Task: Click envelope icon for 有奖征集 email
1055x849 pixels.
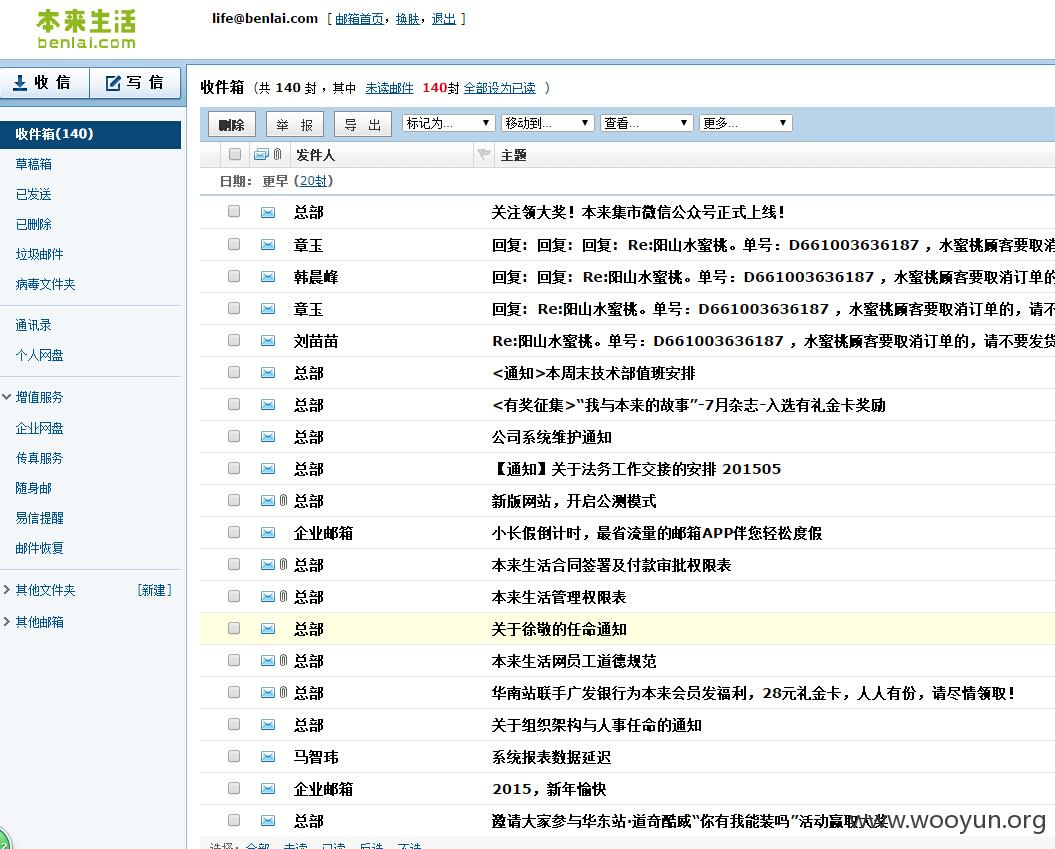Action: tap(268, 404)
